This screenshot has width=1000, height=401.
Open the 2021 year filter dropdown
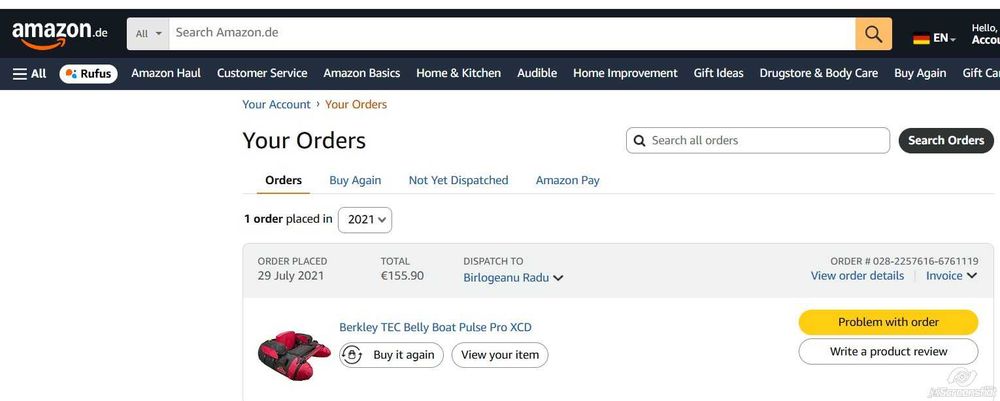point(365,220)
